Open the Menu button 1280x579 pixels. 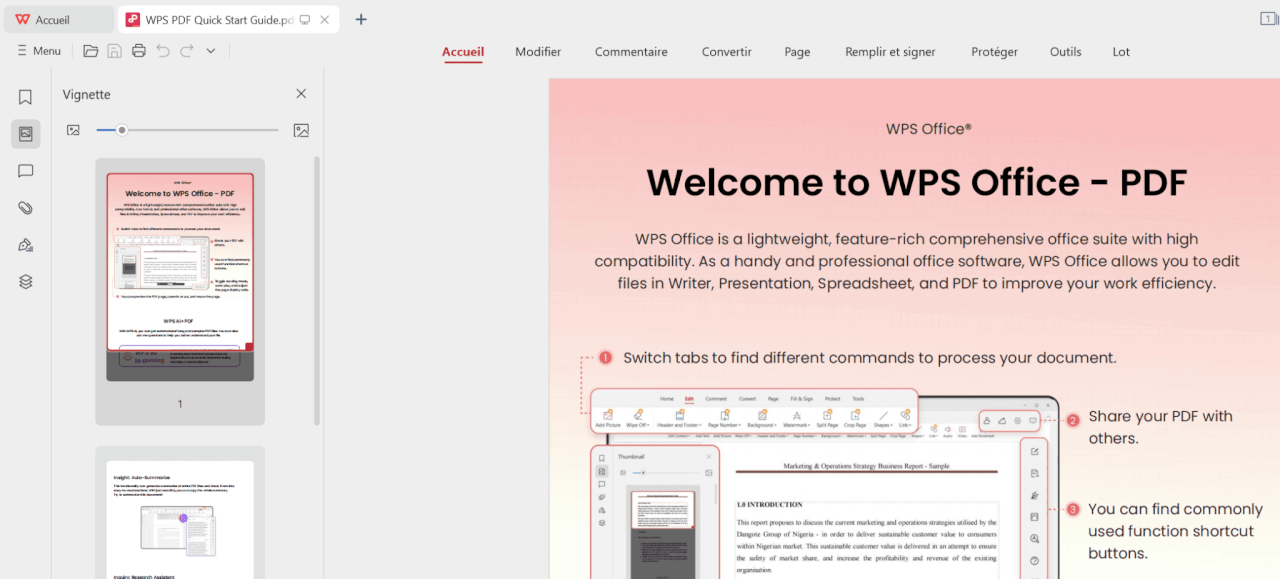pos(38,51)
